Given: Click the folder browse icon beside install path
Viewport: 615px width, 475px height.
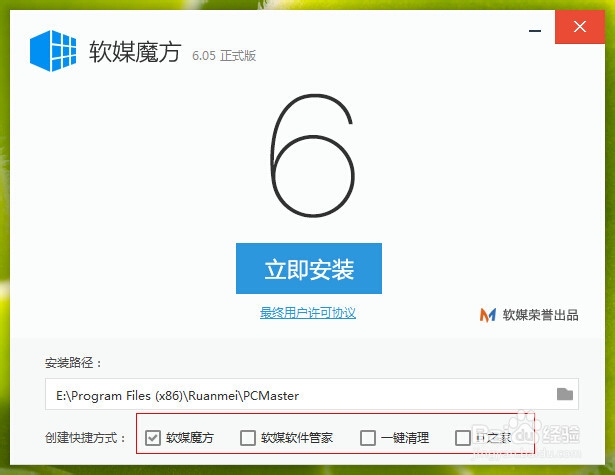Looking at the screenshot, I should point(565,394).
